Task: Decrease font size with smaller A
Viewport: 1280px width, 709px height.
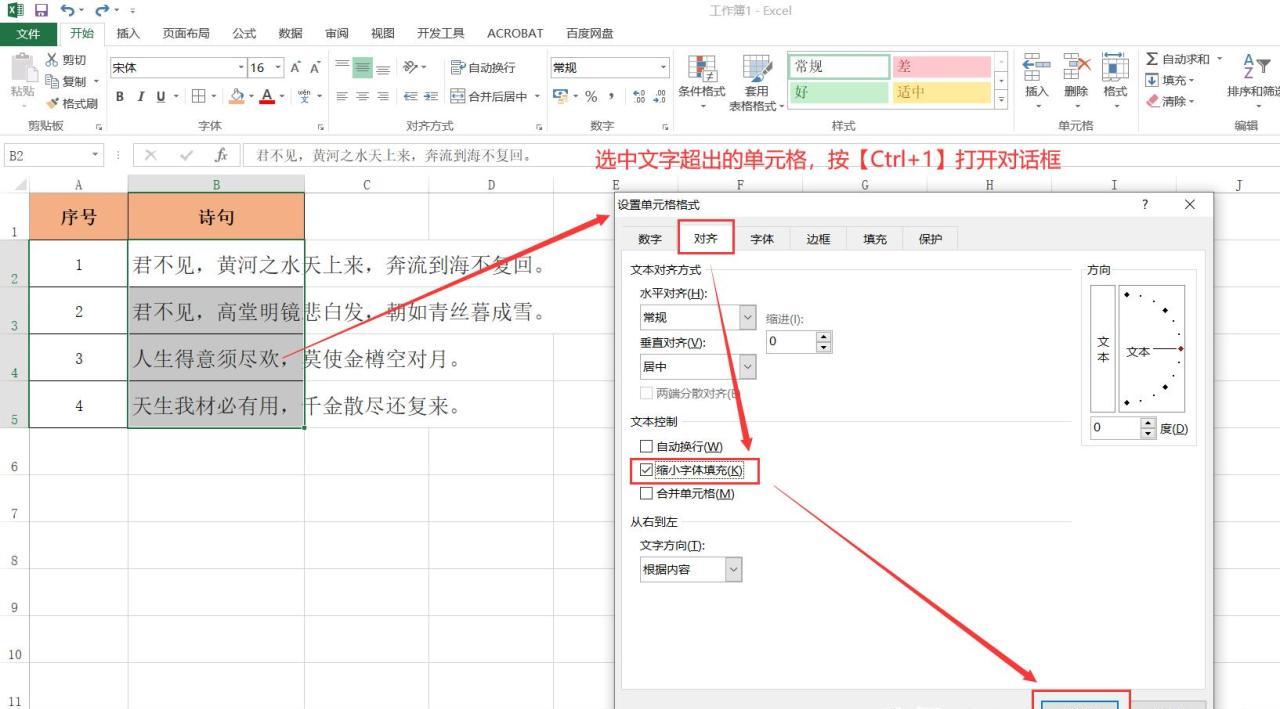Action: 315,67
